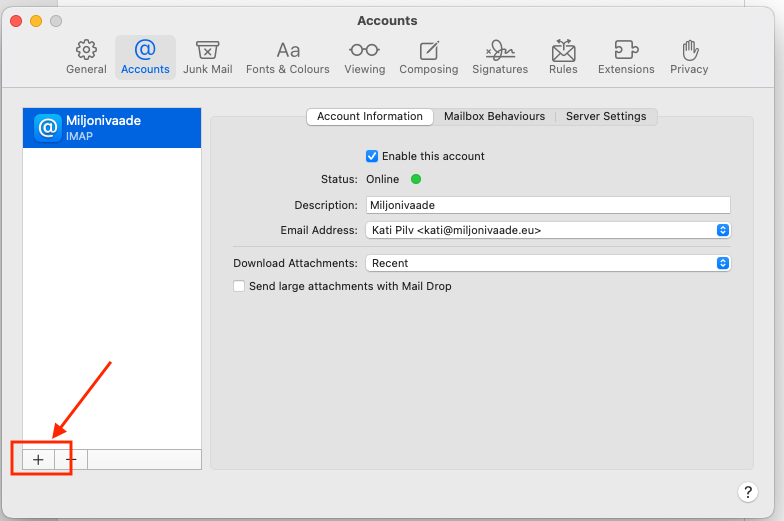Click into the Description text field
Viewport: 784px width, 521px height.
point(548,205)
